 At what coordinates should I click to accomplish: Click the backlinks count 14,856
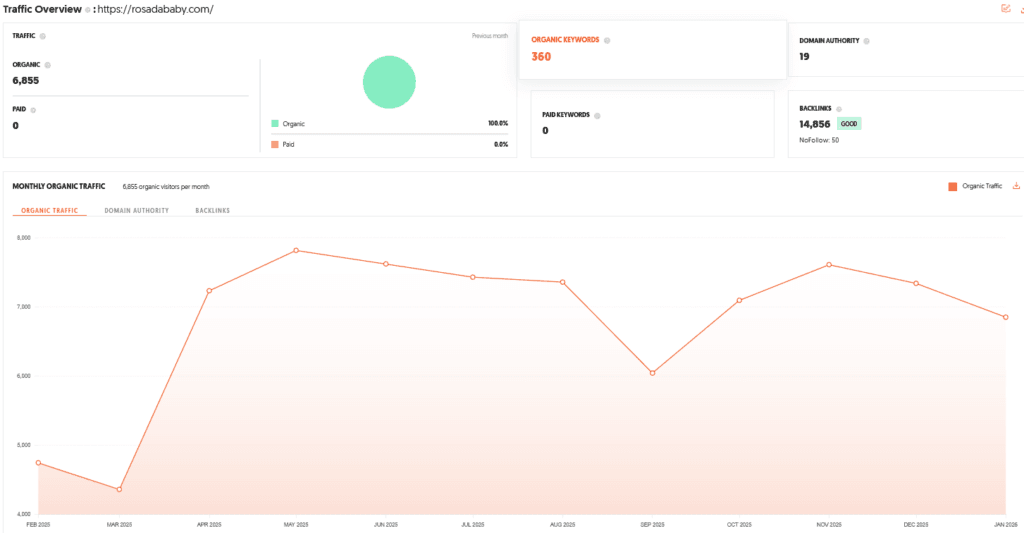pos(815,124)
